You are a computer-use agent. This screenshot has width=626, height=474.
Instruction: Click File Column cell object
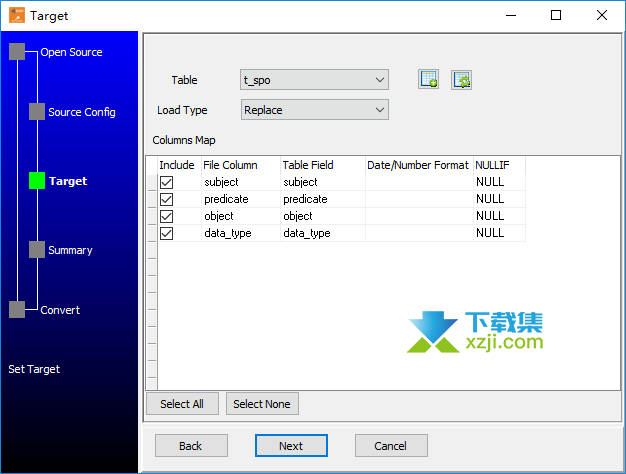pyautogui.click(x=241, y=216)
